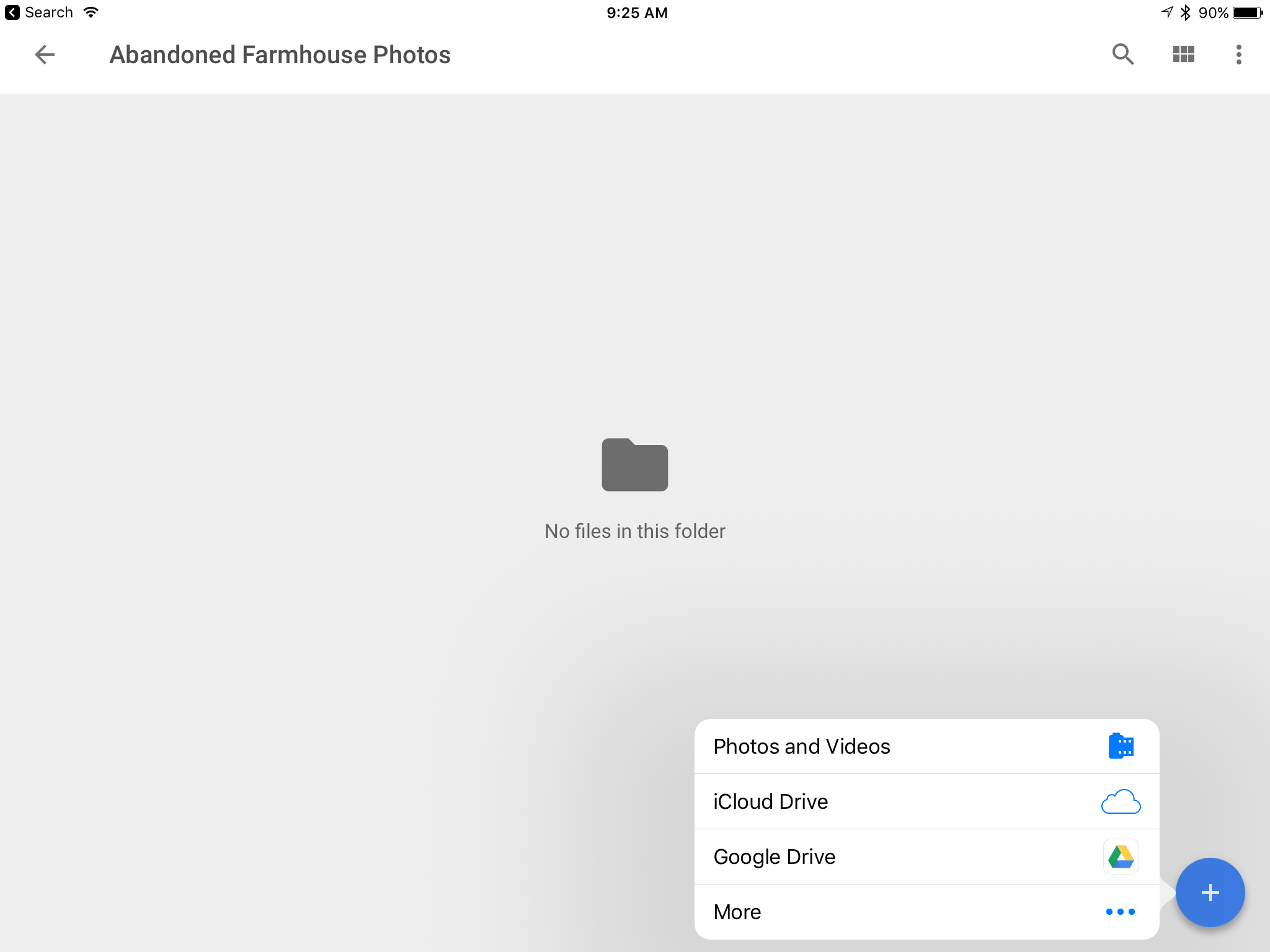Tap the Abandoned Farmhouse Photos title
The height and width of the screenshot is (952, 1270).
click(280, 55)
